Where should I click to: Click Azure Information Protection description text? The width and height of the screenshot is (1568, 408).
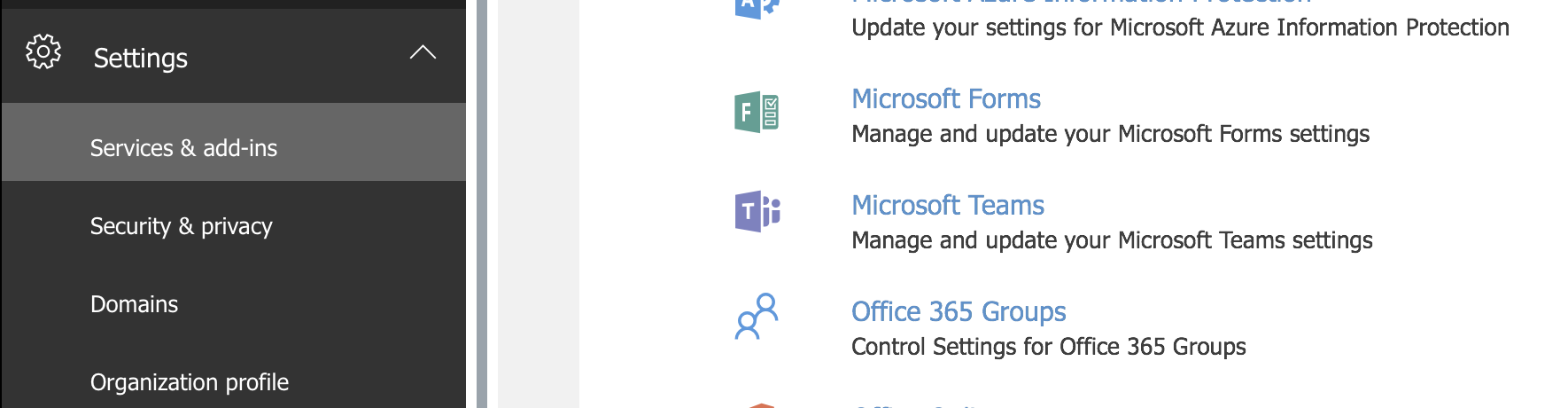1180,27
